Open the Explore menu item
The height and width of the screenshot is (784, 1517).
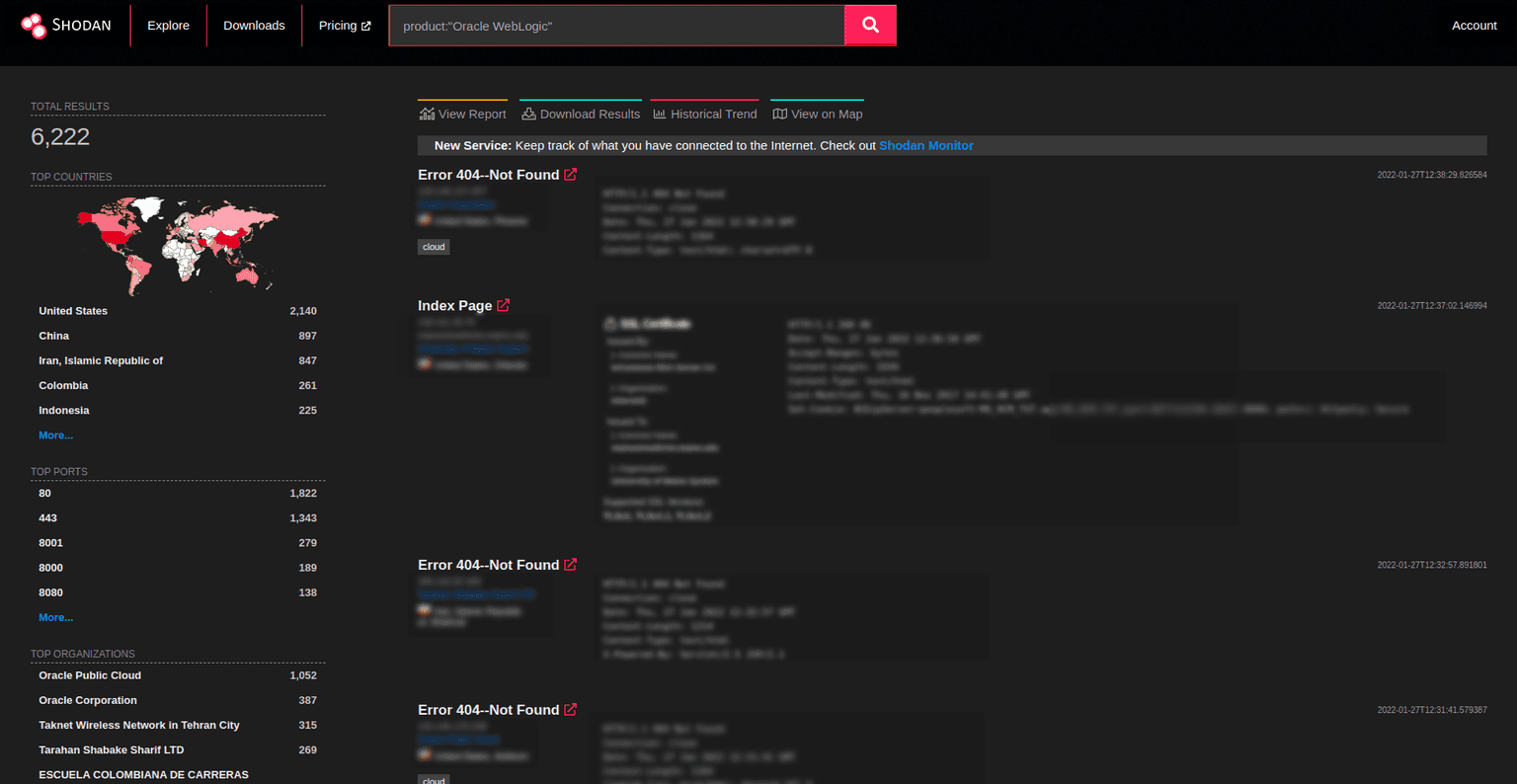point(168,25)
